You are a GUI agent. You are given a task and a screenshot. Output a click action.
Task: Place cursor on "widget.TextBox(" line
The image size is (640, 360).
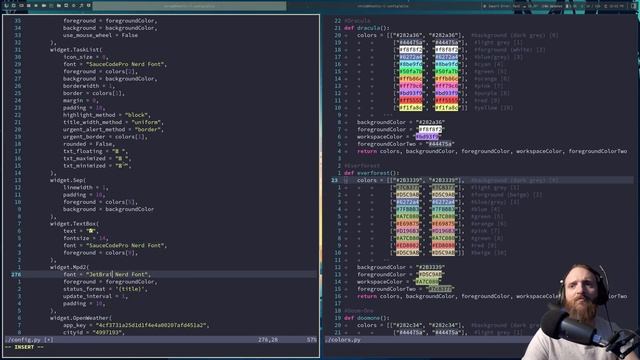[x=74, y=224]
